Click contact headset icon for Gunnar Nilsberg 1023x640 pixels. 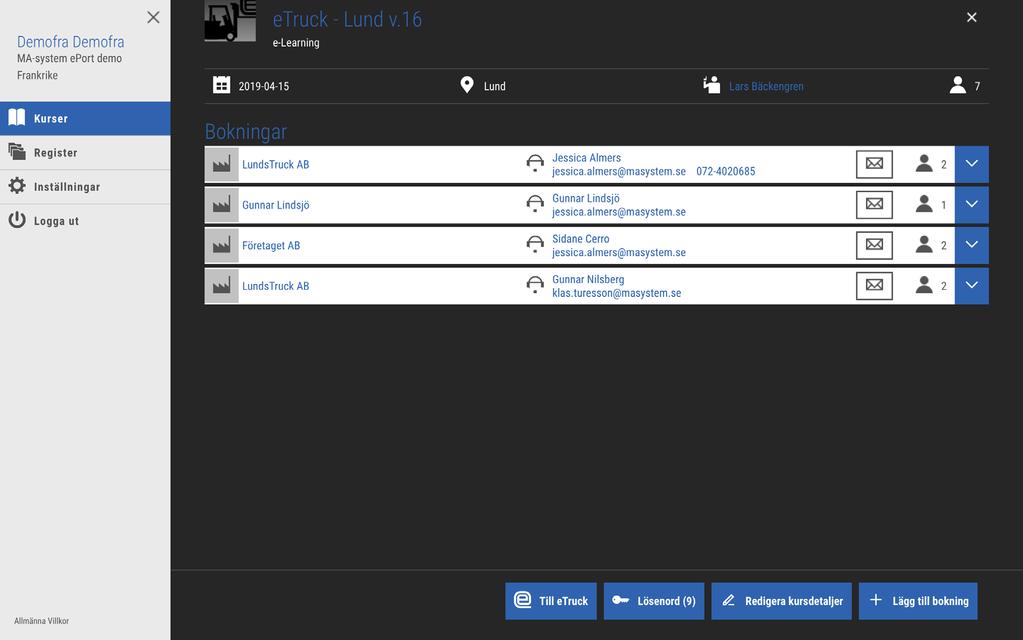point(535,285)
